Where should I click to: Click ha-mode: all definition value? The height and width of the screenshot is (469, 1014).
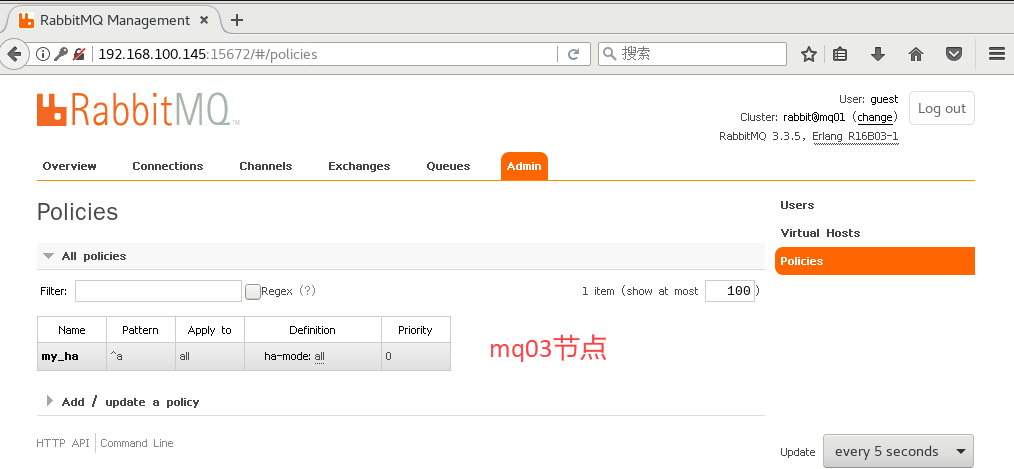[294, 356]
